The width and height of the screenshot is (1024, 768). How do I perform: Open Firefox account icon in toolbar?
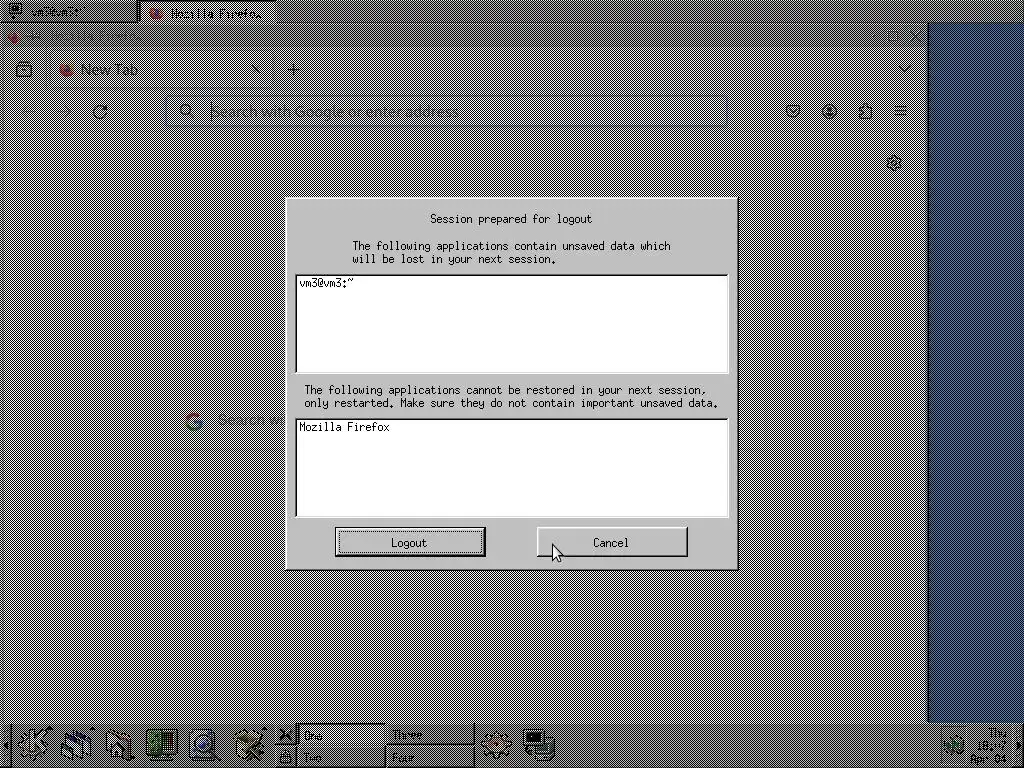coord(829,111)
